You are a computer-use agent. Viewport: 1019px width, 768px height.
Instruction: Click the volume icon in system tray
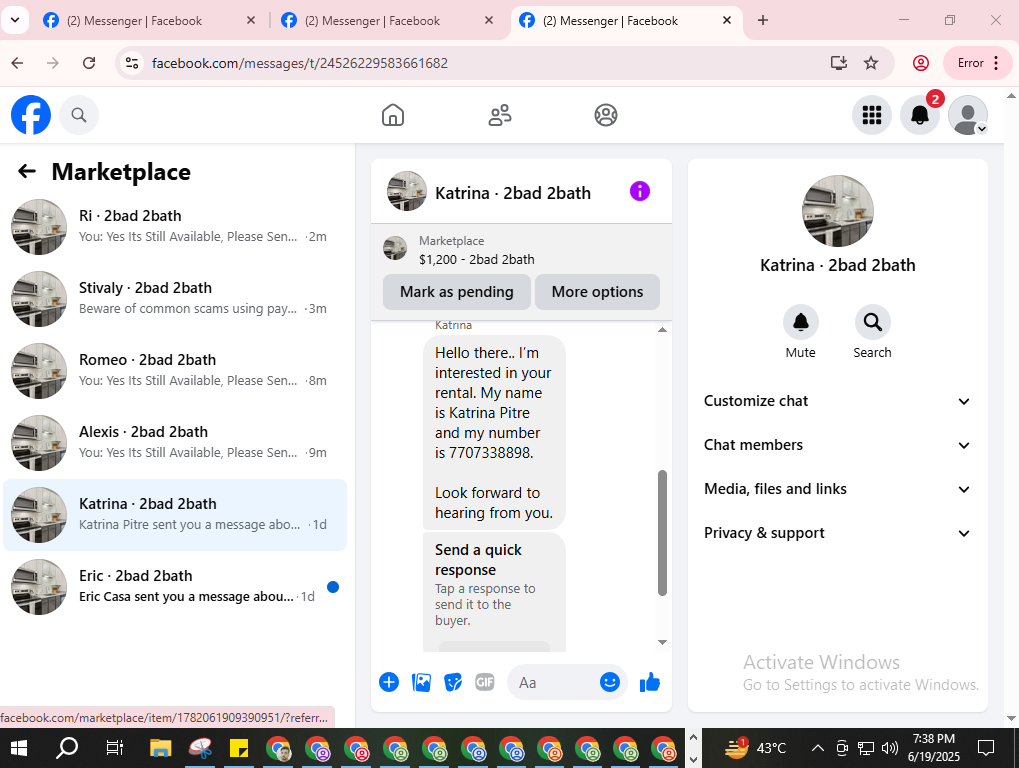pyautogui.click(x=890, y=748)
